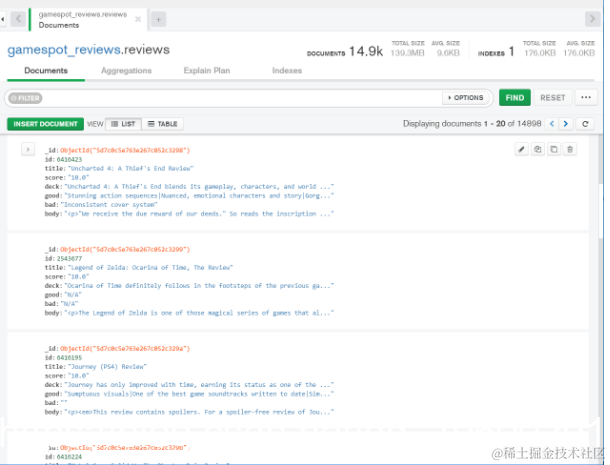Collapse the sidebar with the left arrow
Screen dimensions: 610x465
pyautogui.click(x=2, y=19)
